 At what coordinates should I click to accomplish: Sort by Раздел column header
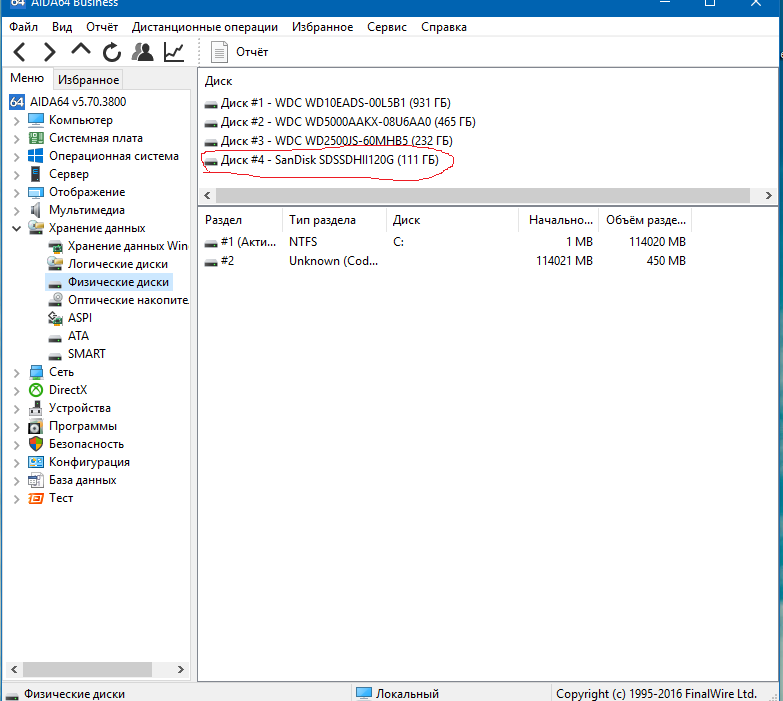coord(241,220)
